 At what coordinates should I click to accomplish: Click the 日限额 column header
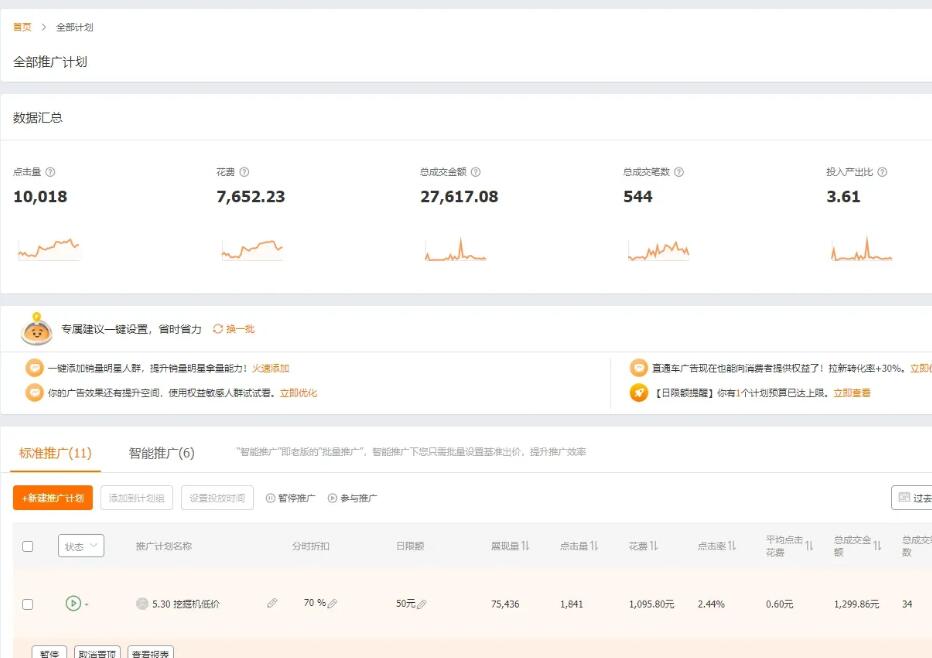(410, 546)
